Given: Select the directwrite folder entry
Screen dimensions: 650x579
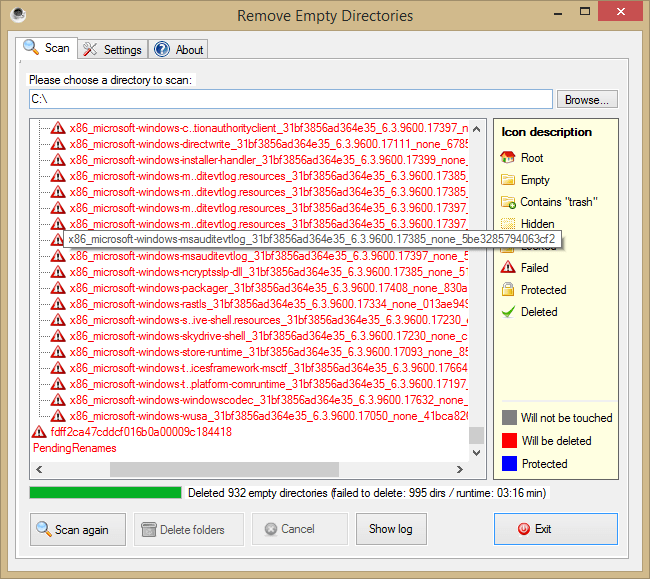Looking at the screenshot, I should (x=269, y=144).
